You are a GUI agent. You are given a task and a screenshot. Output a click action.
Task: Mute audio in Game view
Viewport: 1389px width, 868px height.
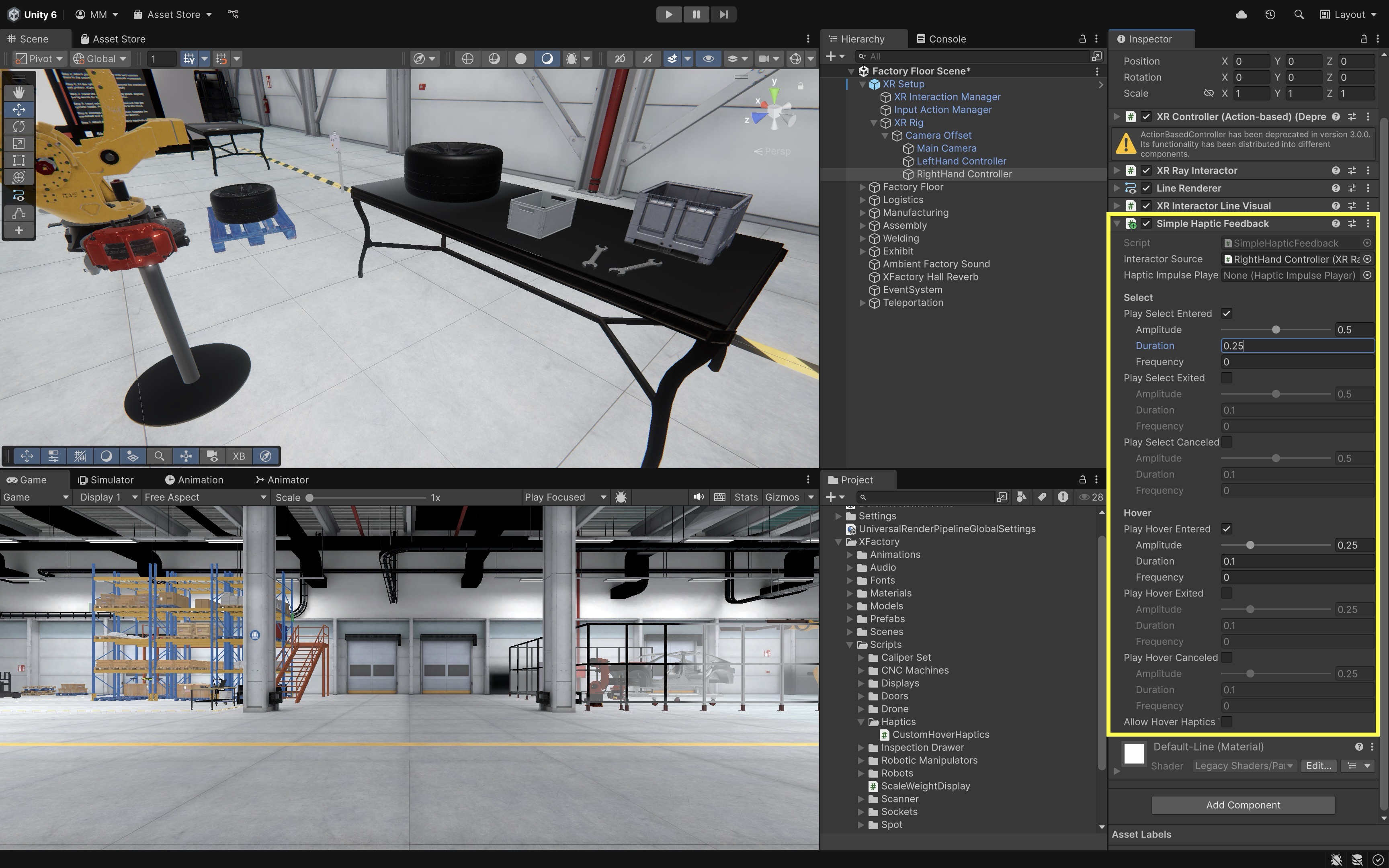[699, 497]
